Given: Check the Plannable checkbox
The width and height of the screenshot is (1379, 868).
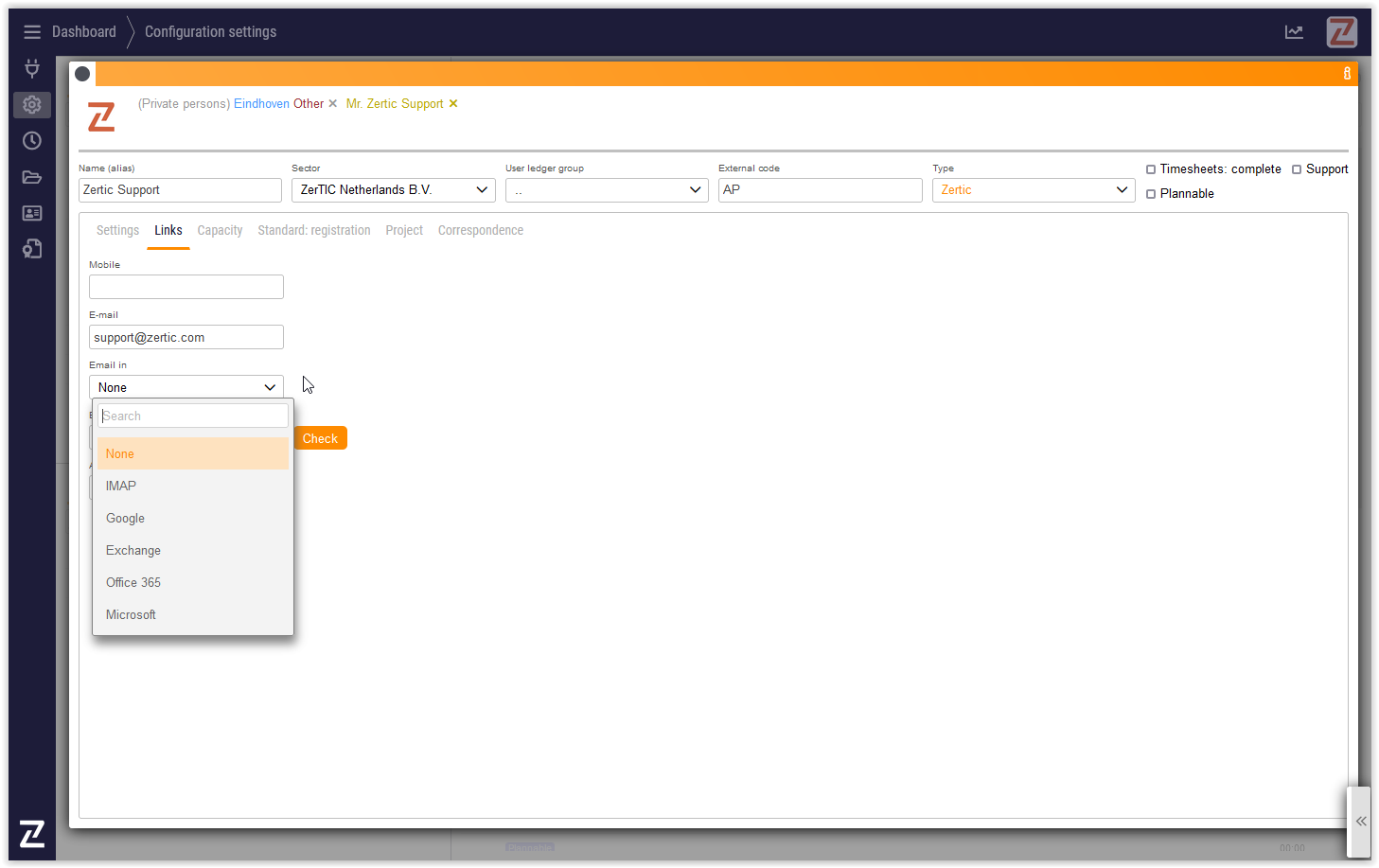Looking at the screenshot, I should coord(1151,194).
